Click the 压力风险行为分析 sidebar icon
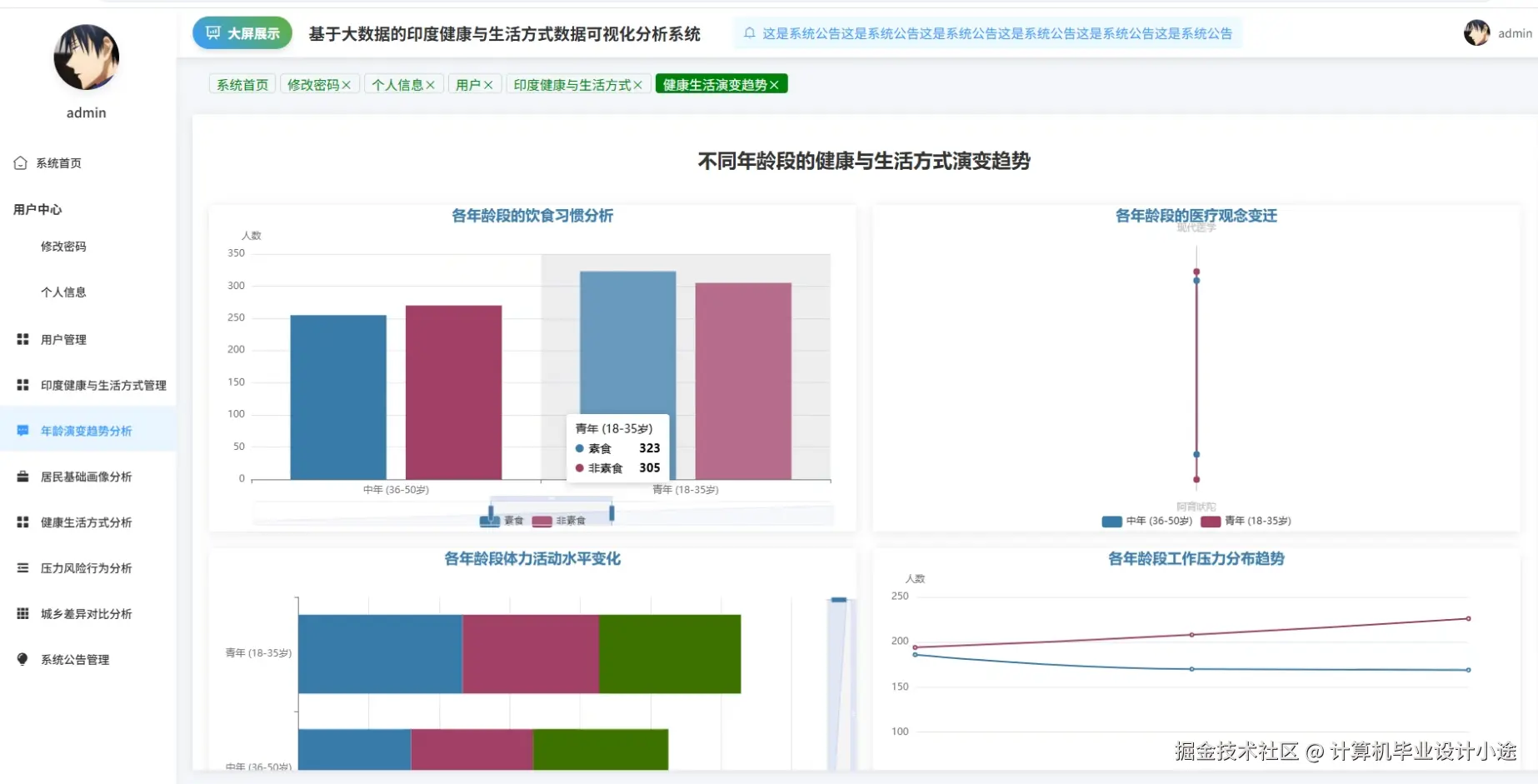 pyautogui.click(x=21, y=567)
